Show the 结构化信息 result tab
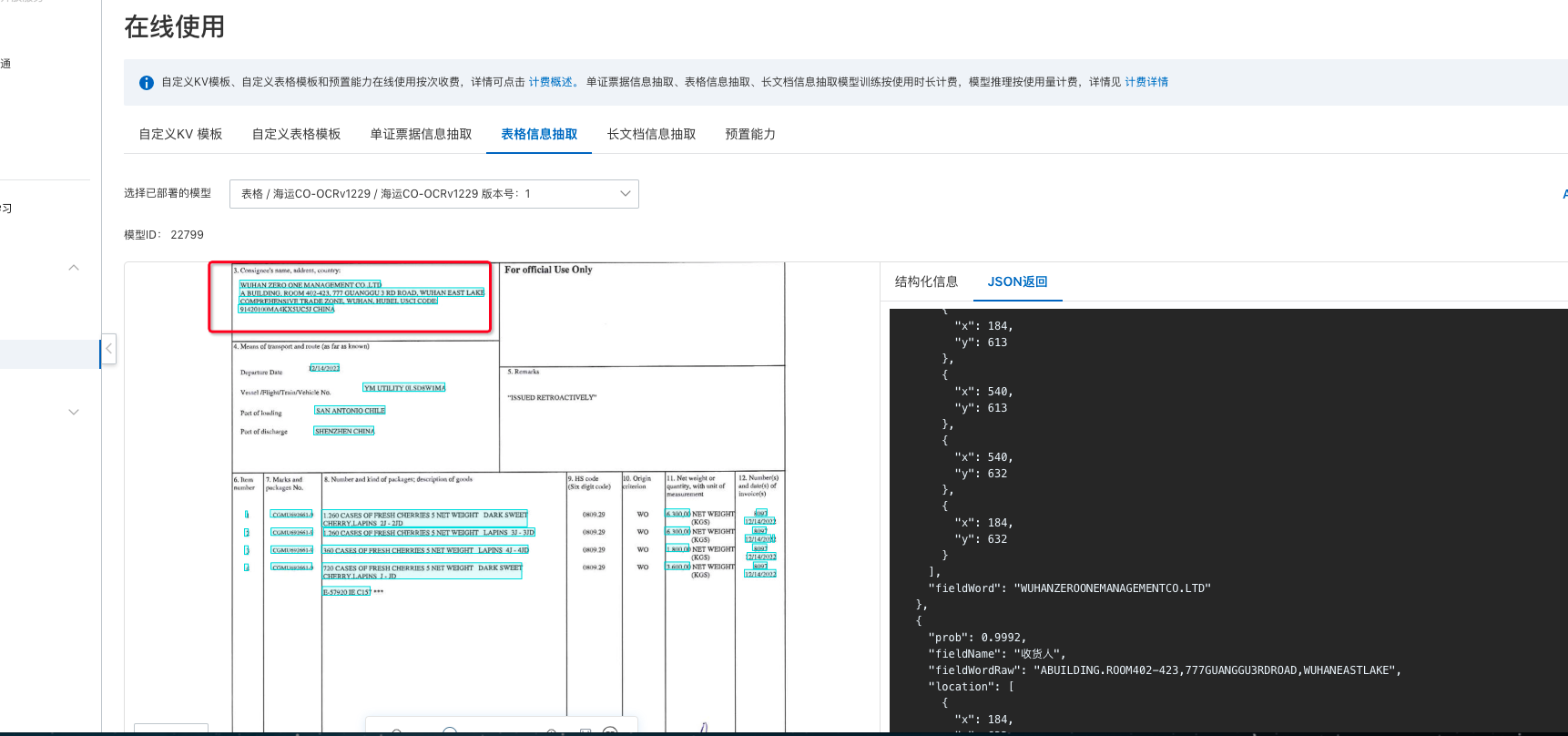 926,281
